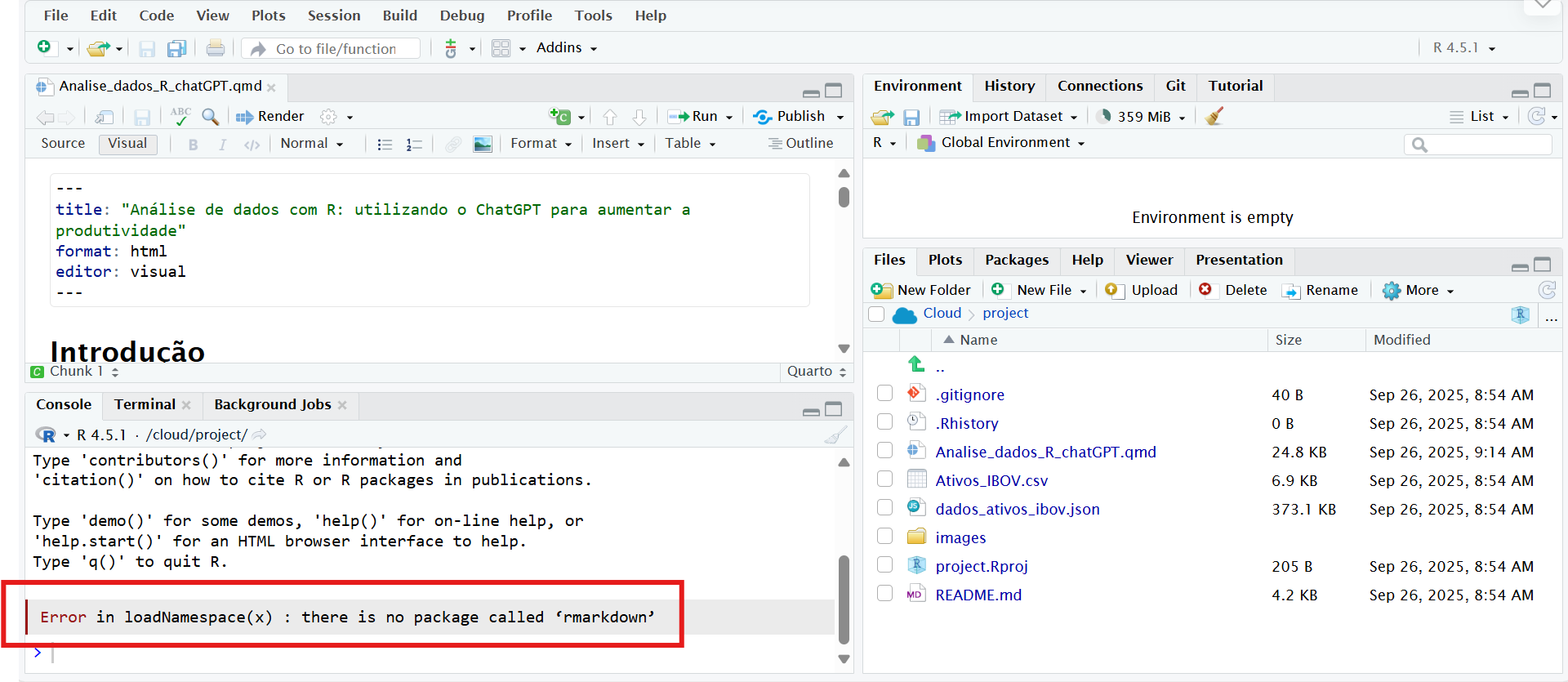Select Analise_dados_R_chatGPT.qmd checkbox
Viewport: 1568px width, 682px height.
pyautogui.click(x=884, y=450)
